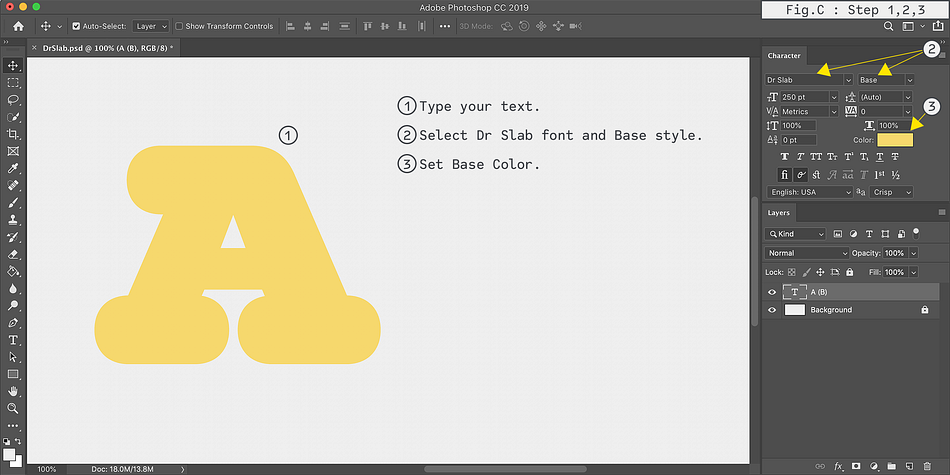The height and width of the screenshot is (475, 950).
Task: Select the Dodge tool
Action: 13,305
